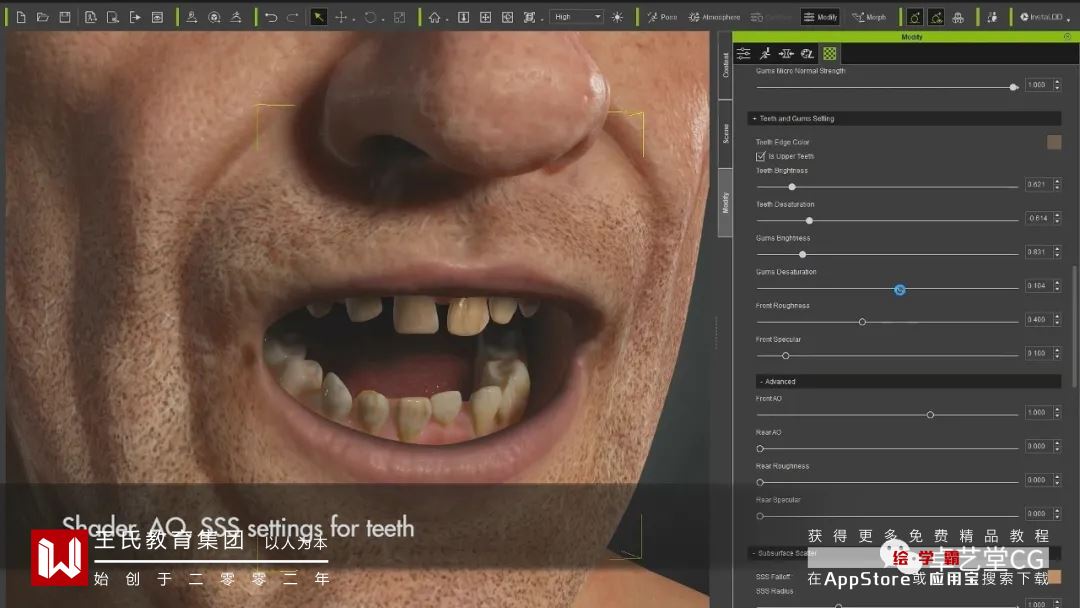Click the first green-bordered sculpt icon
Image resolution: width=1080 pixels, height=608 pixels.
point(915,17)
